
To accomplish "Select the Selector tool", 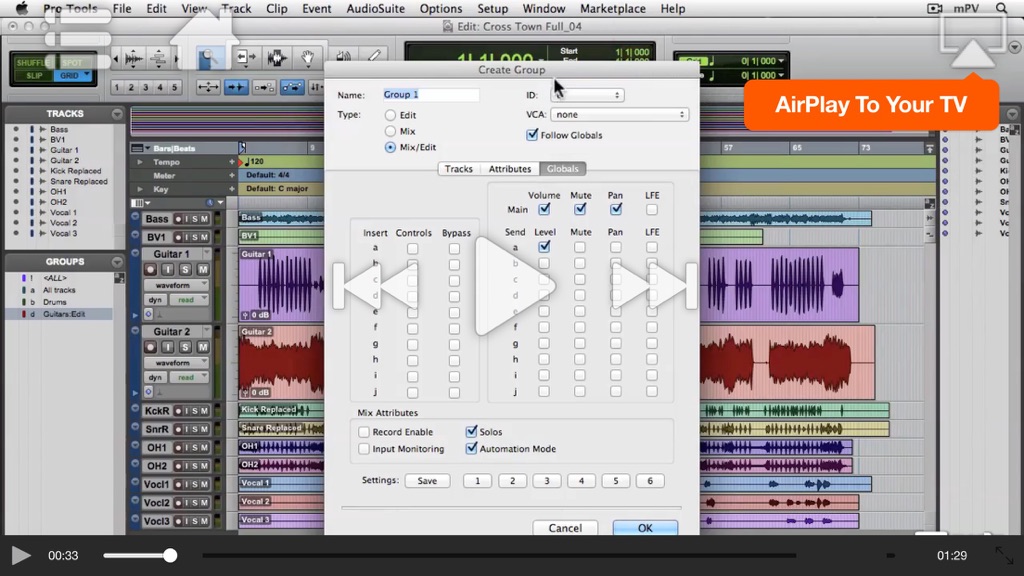I will [277, 57].
